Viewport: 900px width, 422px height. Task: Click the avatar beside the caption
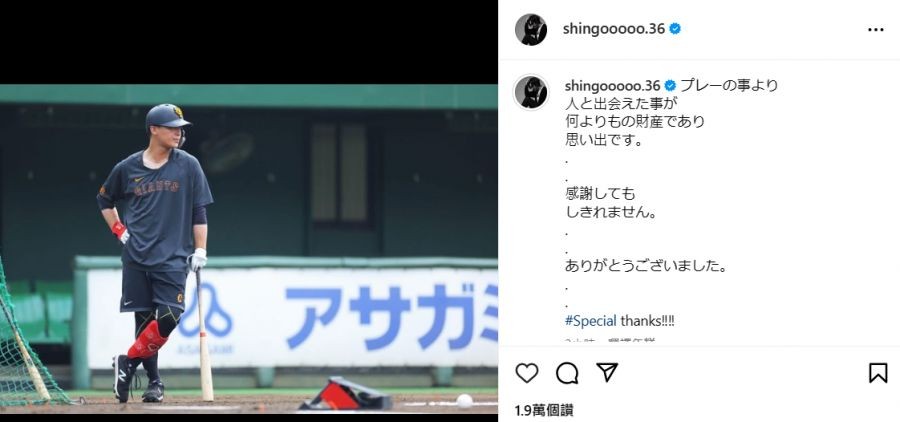point(530,92)
